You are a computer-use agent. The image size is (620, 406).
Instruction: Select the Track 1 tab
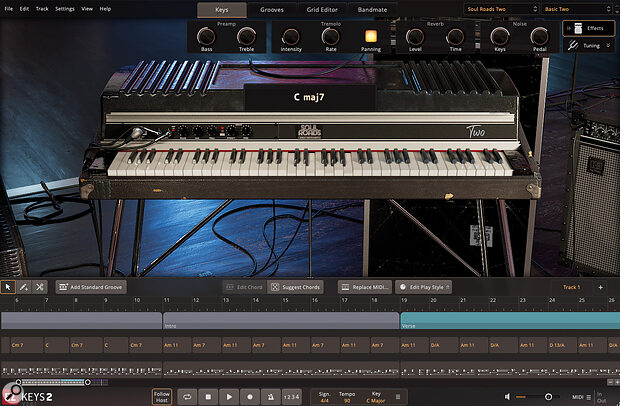[x=571, y=287]
